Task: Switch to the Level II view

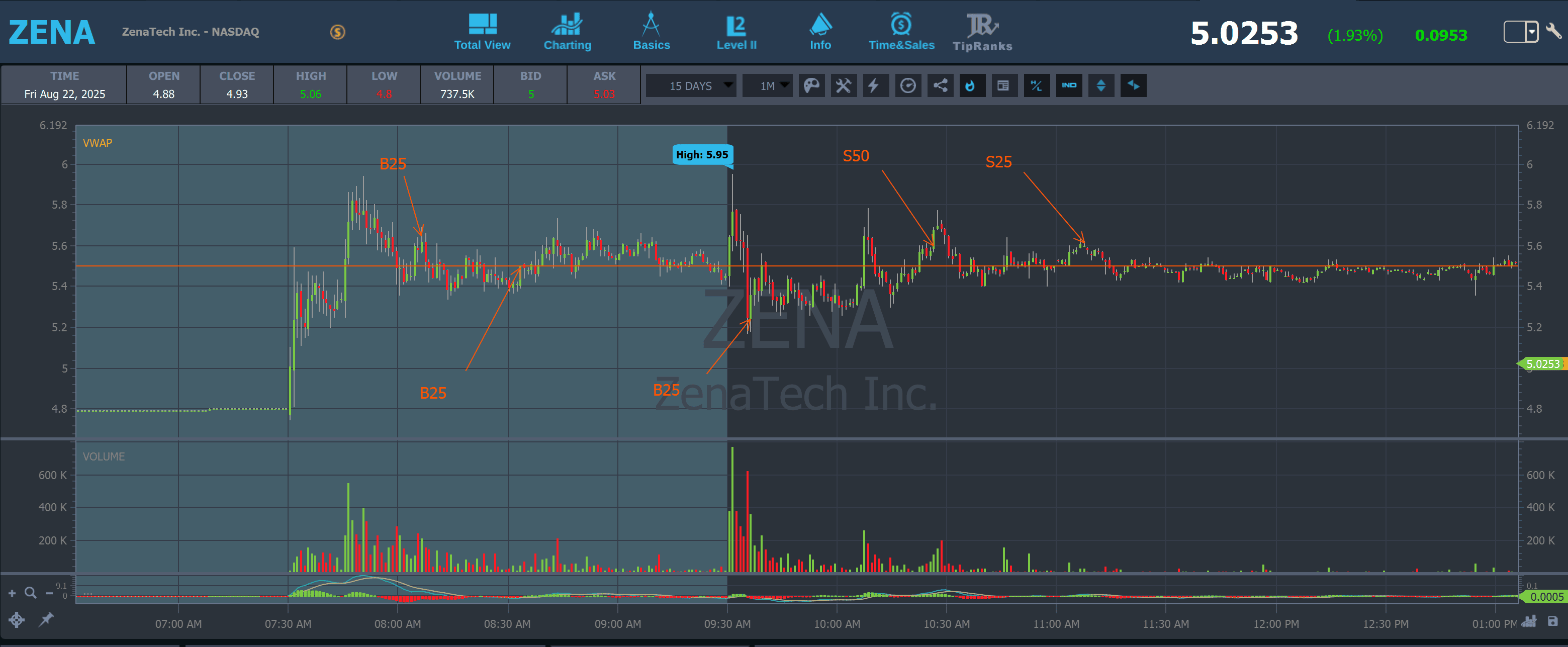Action: [736, 32]
